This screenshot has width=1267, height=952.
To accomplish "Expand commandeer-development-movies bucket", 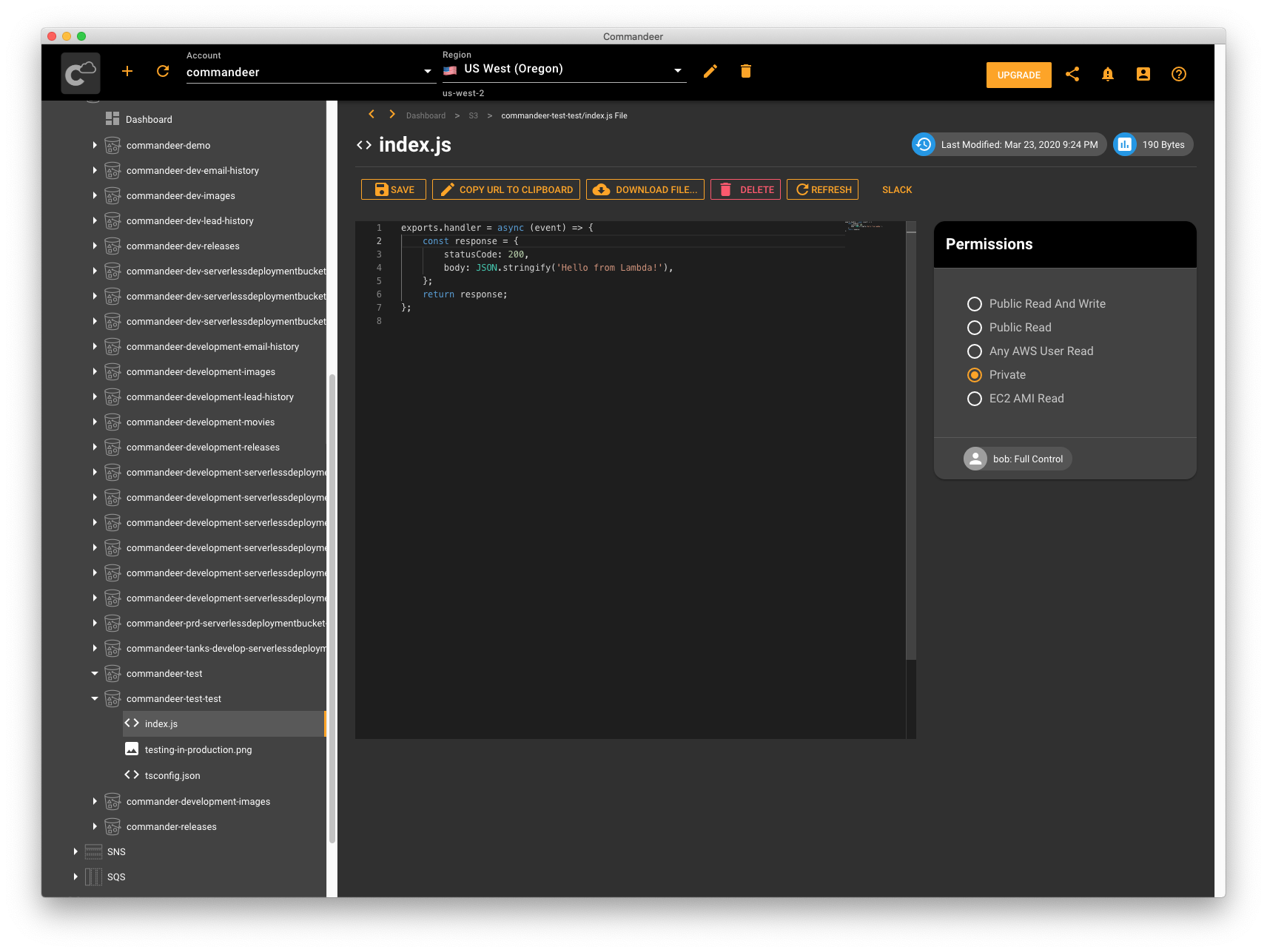I will click(x=95, y=422).
